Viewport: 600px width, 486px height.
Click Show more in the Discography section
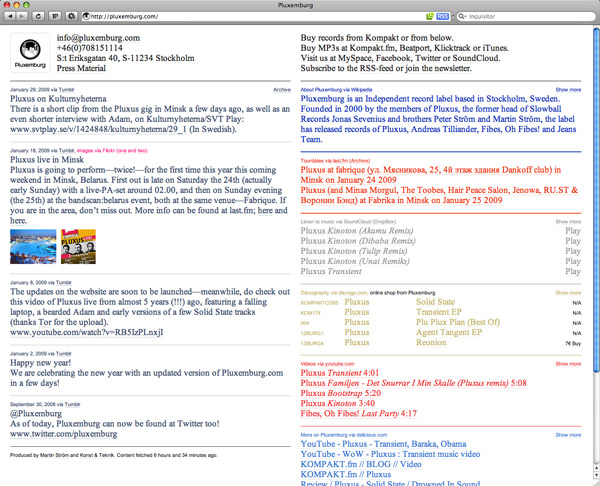click(x=568, y=293)
